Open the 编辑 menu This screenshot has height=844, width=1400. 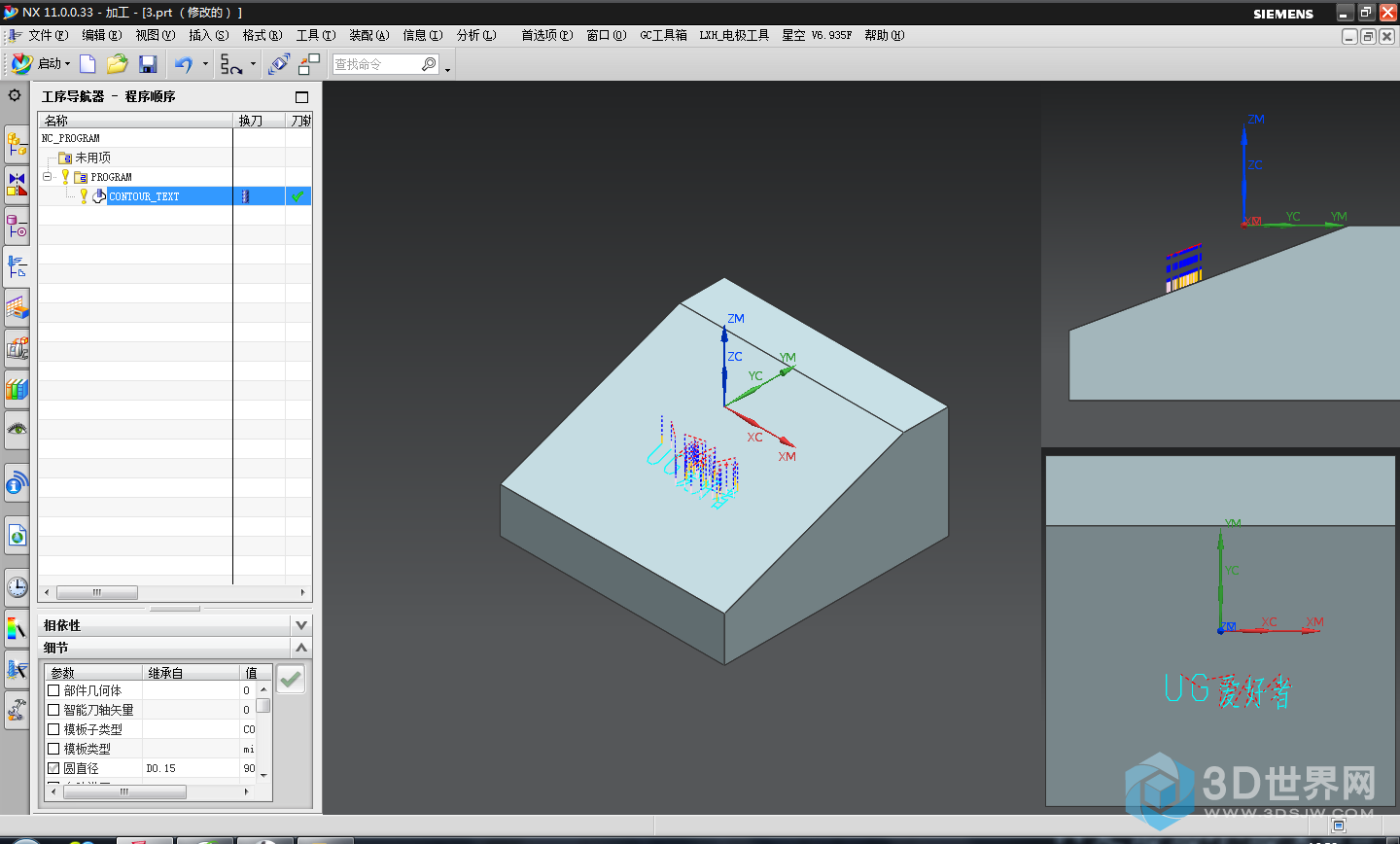pyautogui.click(x=101, y=35)
